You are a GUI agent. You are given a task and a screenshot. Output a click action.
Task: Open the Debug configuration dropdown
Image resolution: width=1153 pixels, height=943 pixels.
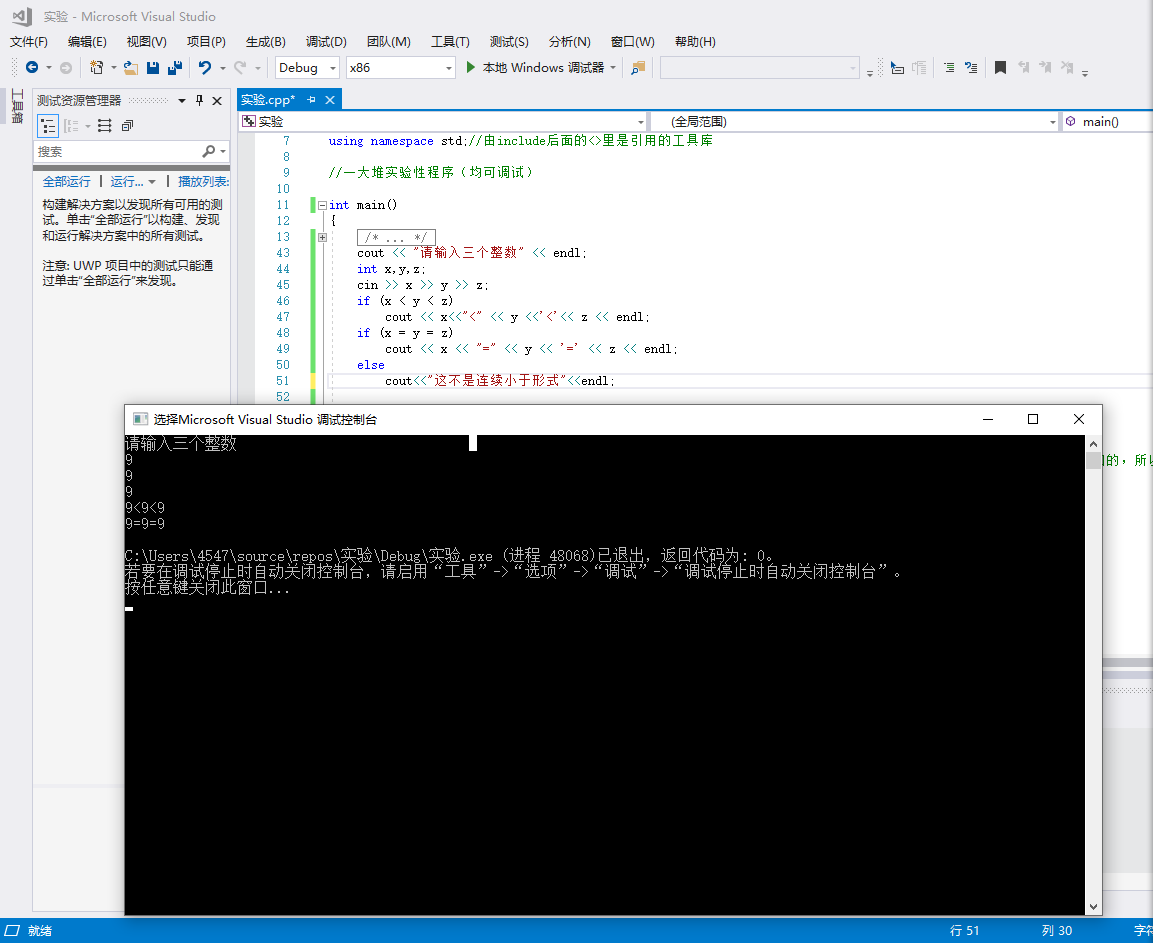pyautogui.click(x=308, y=68)
